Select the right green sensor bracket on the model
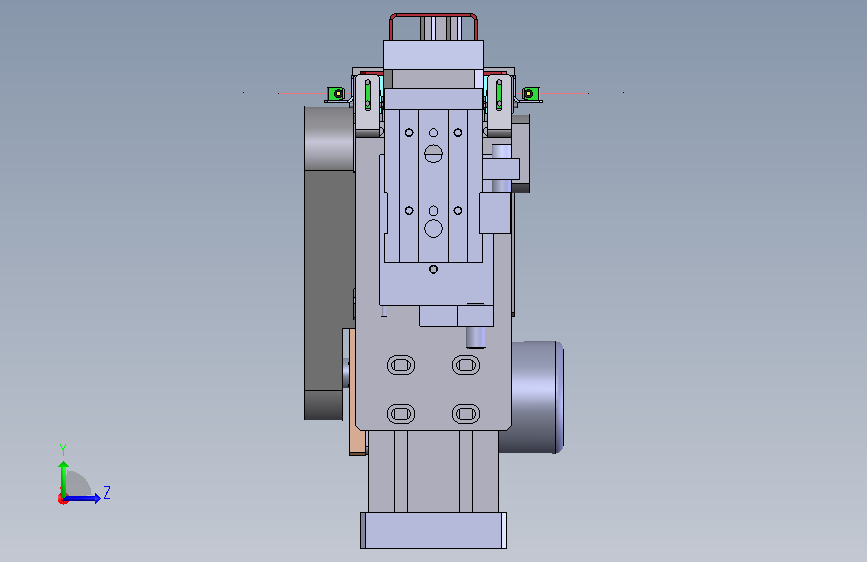The height and width of the screenshot is (562, 867). click(x=531, y=93)
